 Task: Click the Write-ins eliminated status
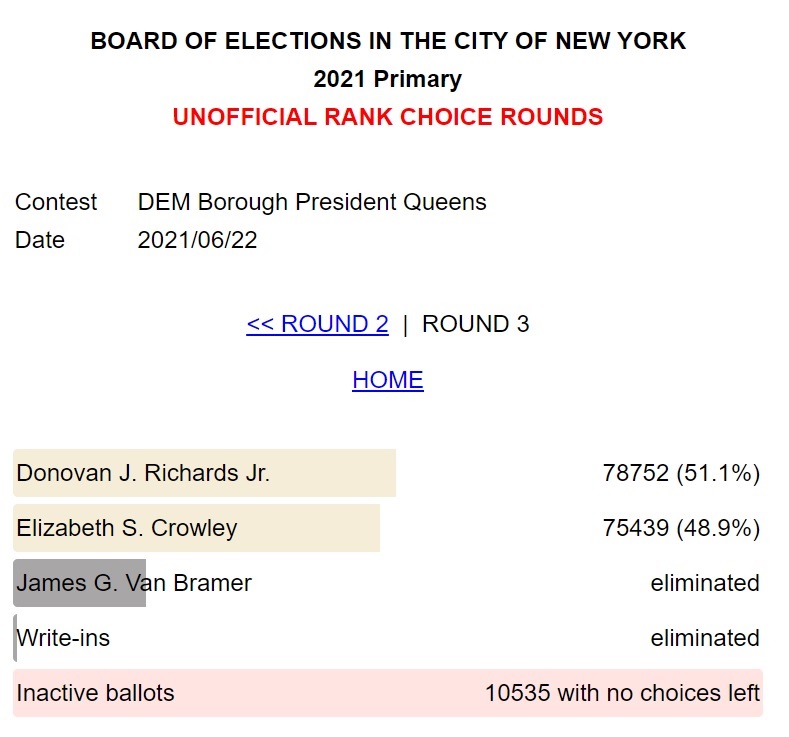704,638
